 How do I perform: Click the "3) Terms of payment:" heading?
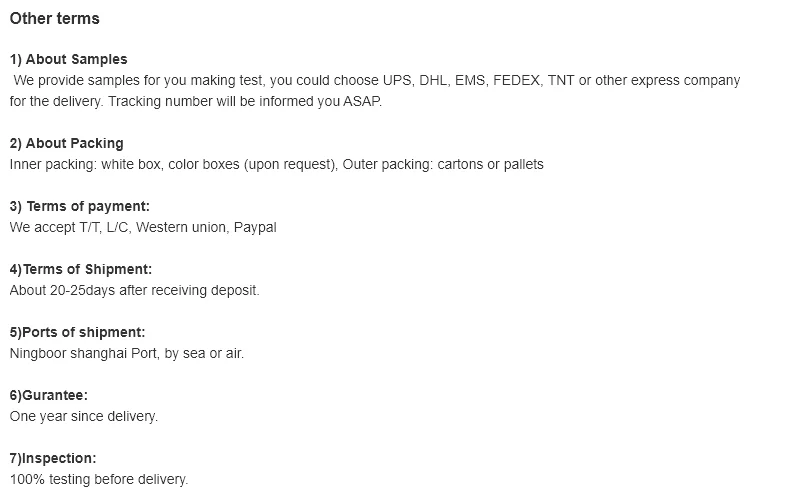[x=79, y=206]
